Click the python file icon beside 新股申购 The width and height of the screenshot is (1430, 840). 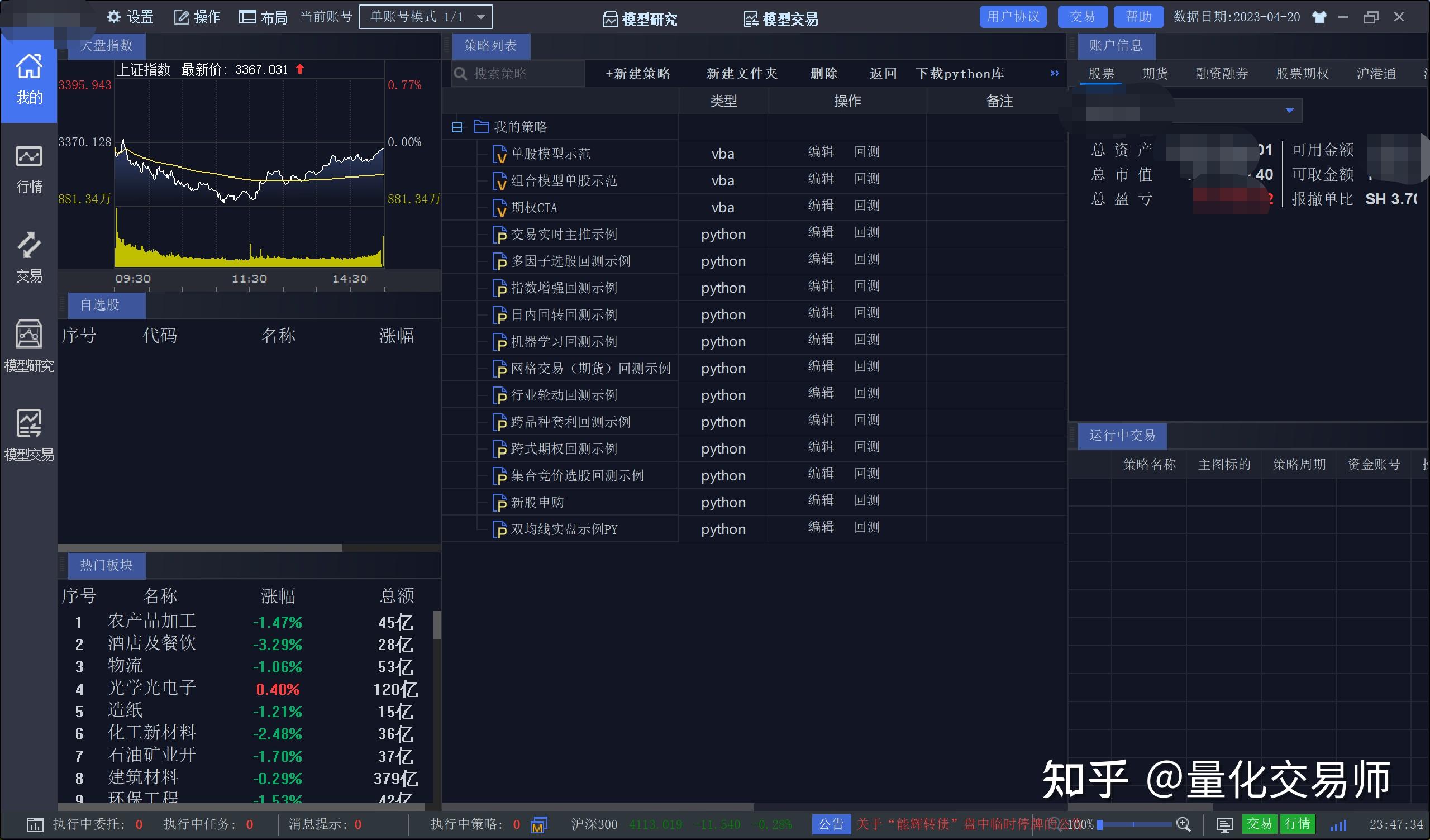(500, 503)
